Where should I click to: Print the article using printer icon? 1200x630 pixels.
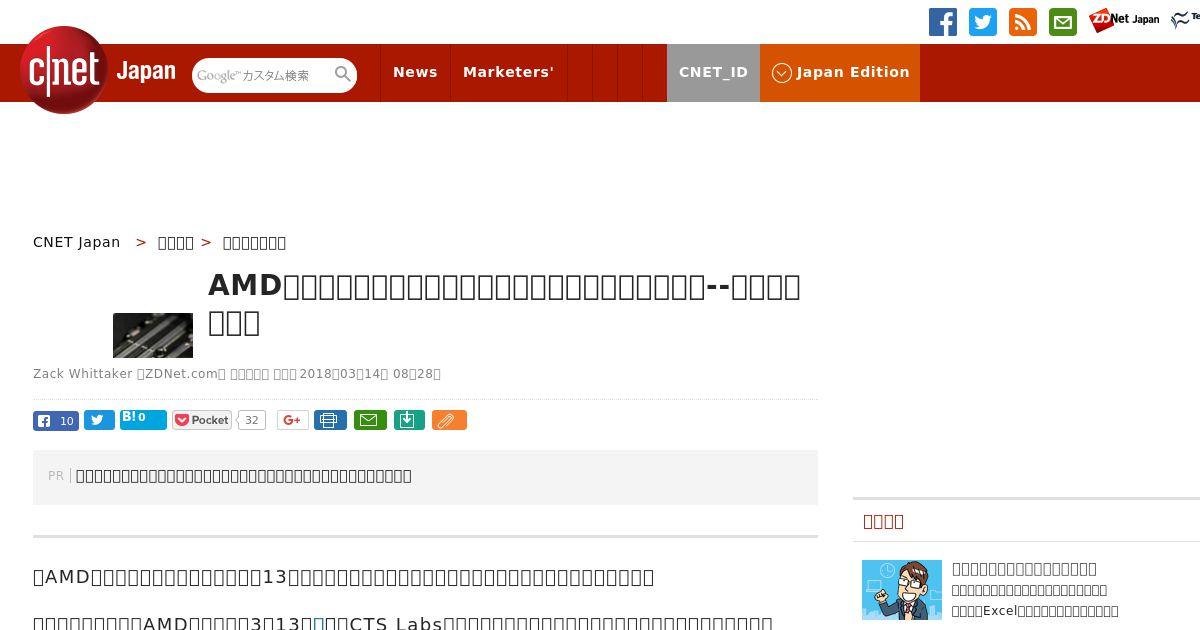[330, 420]
